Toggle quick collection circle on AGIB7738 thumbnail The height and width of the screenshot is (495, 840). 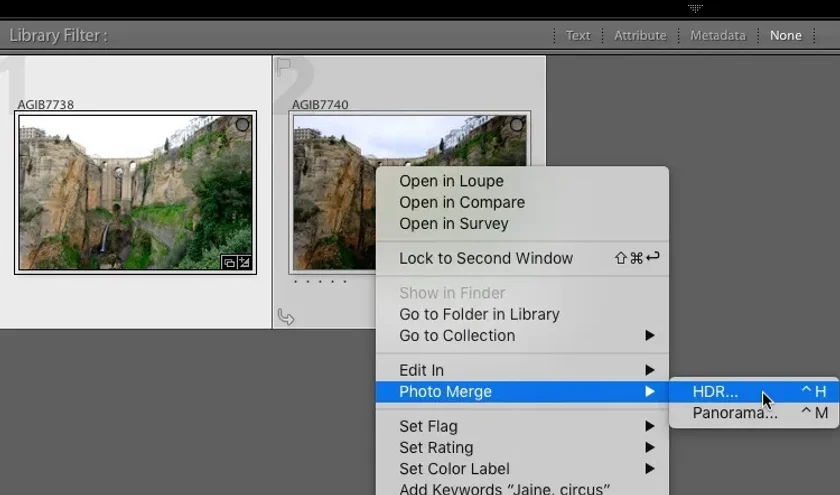[242, 125]
